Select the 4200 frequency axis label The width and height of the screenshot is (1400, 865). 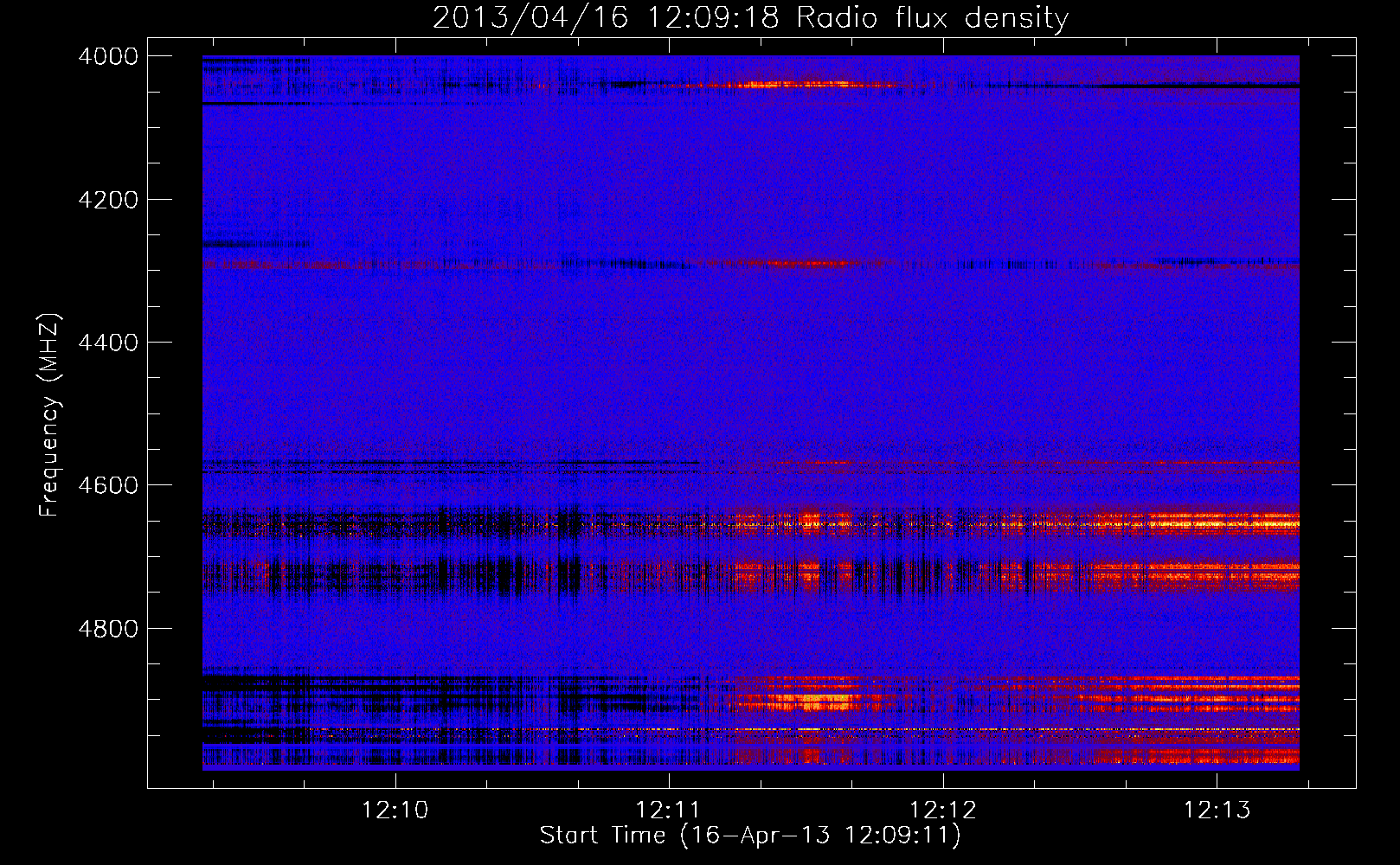[108, 200]
